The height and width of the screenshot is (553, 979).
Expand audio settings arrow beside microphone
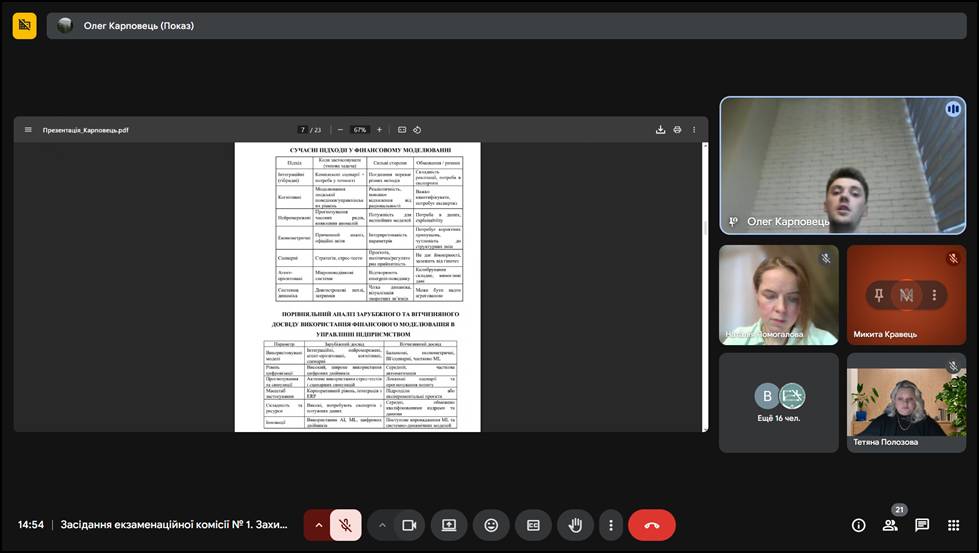click(319, 525)
